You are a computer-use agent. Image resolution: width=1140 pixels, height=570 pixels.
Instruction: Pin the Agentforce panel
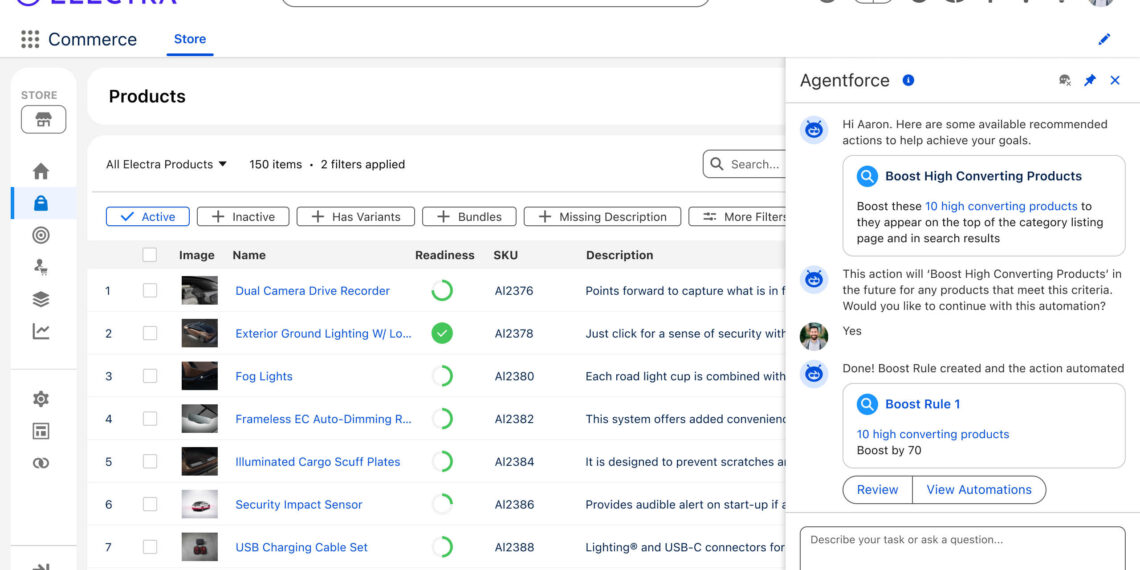tap(1090, 81)
